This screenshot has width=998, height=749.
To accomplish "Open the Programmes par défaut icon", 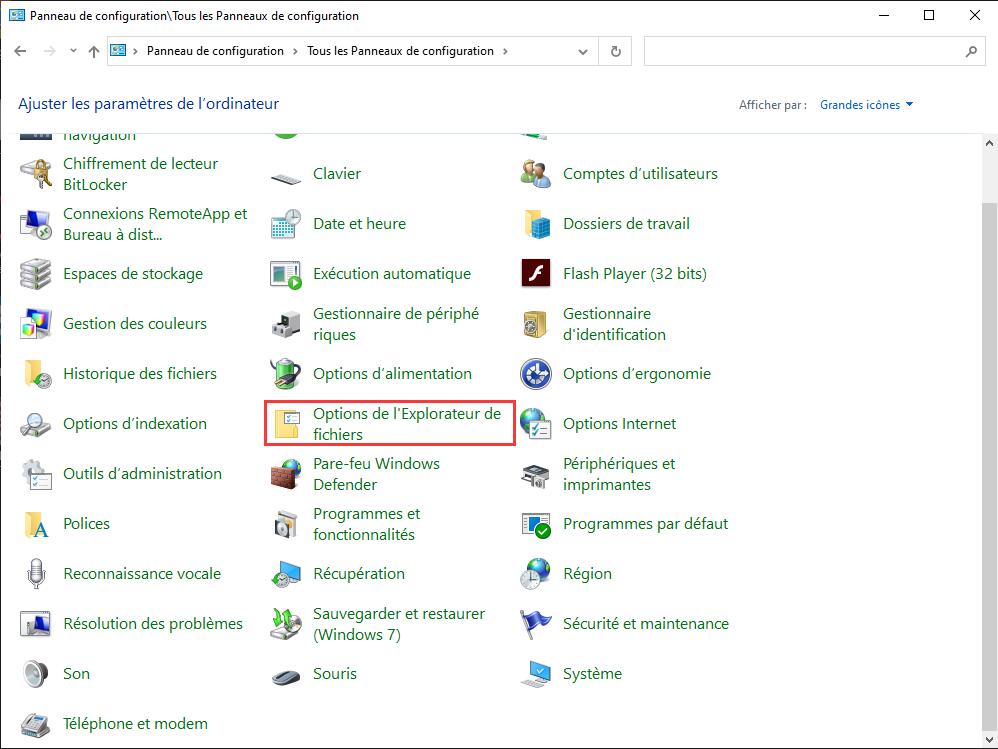I will 535,524.
